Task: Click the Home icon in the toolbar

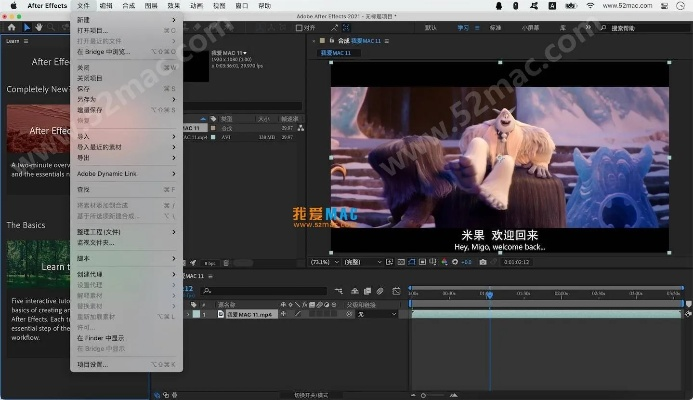Action: pyautogui.click(x=11, y=28)
